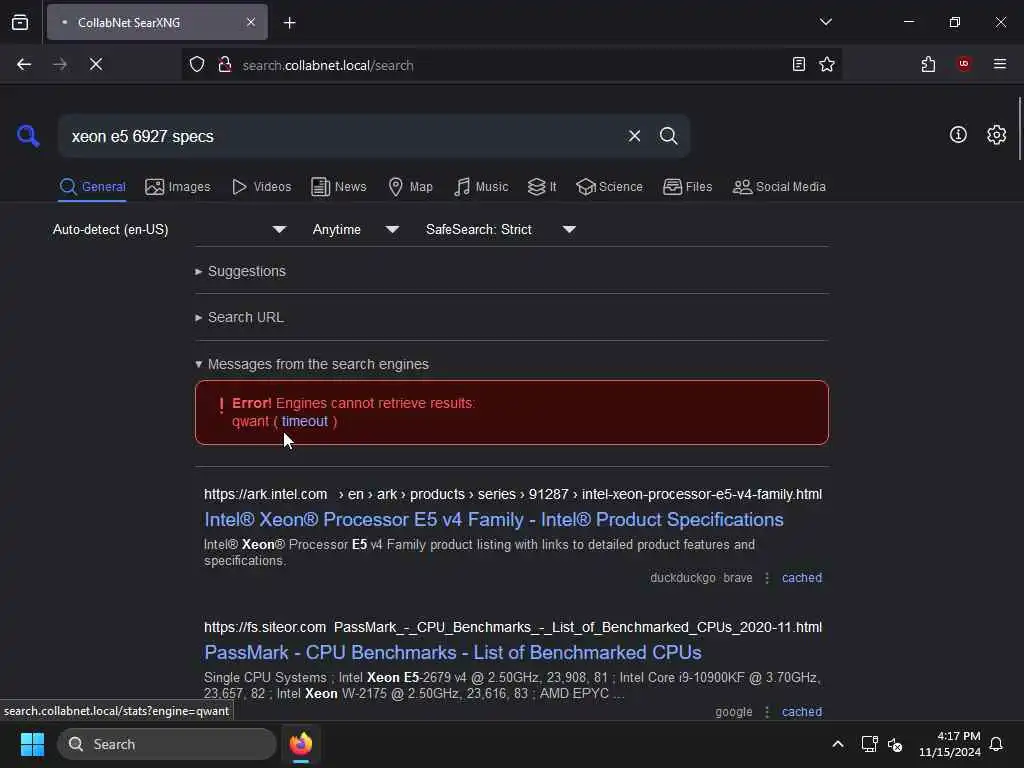Screen dimensions: 1024x768
Task: Click the SearXNG magnifier logo
Action: (28, 136)
